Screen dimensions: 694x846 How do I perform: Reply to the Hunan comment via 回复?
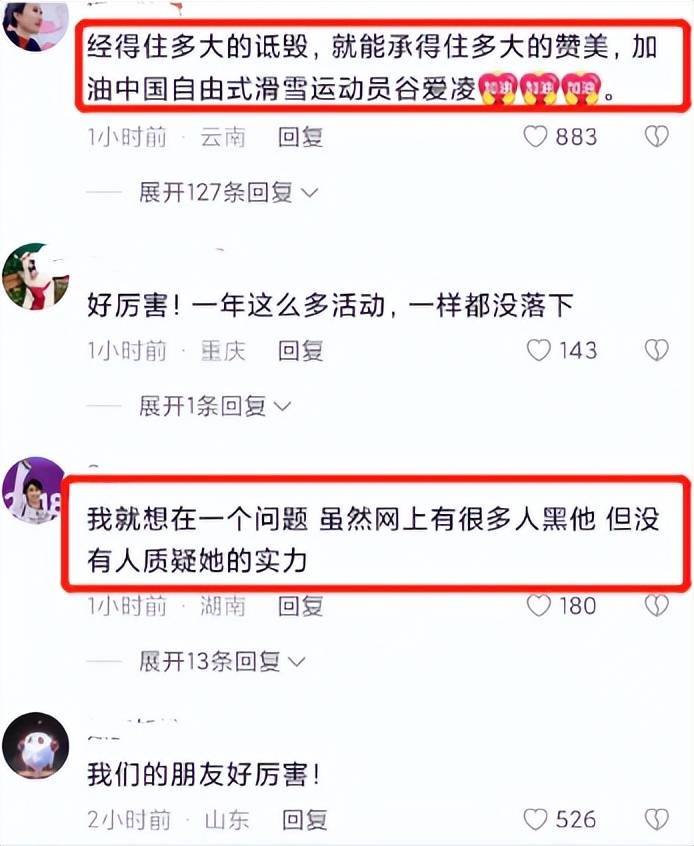pos(301,606)
